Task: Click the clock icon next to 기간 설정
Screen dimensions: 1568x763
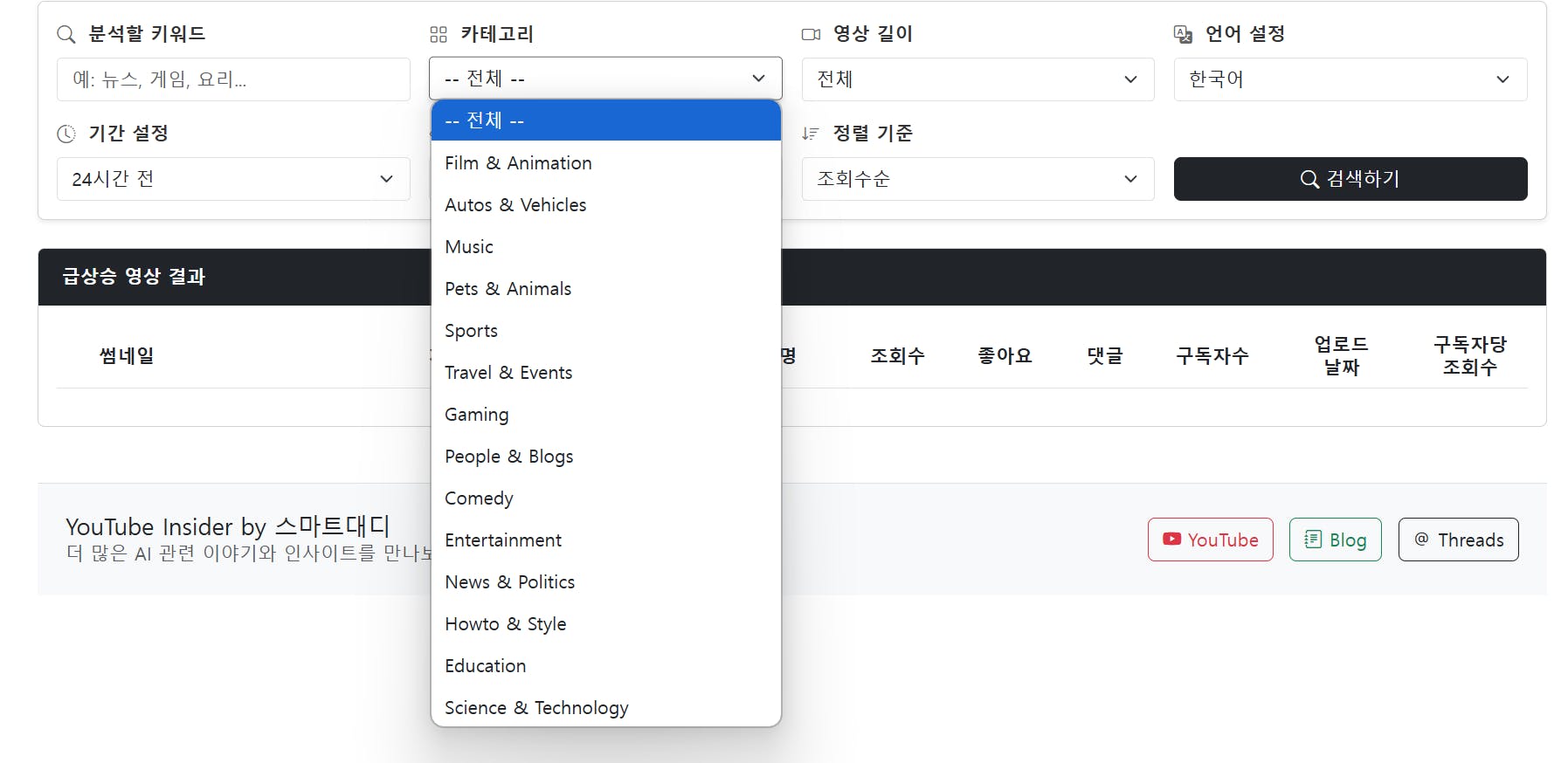Action: point(66,134)
